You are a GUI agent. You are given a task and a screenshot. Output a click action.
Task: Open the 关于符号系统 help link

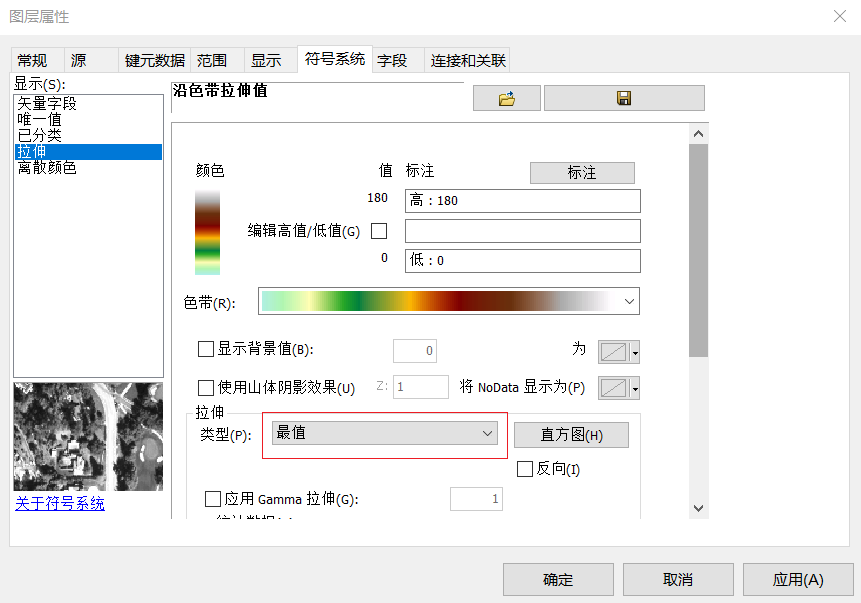pos(60,504)
